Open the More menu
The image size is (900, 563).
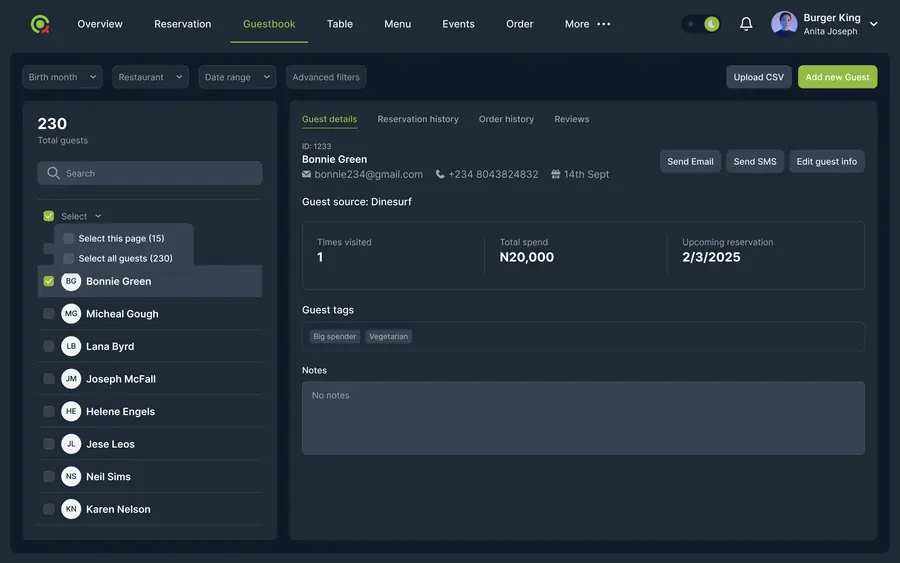tap(587, 24)
